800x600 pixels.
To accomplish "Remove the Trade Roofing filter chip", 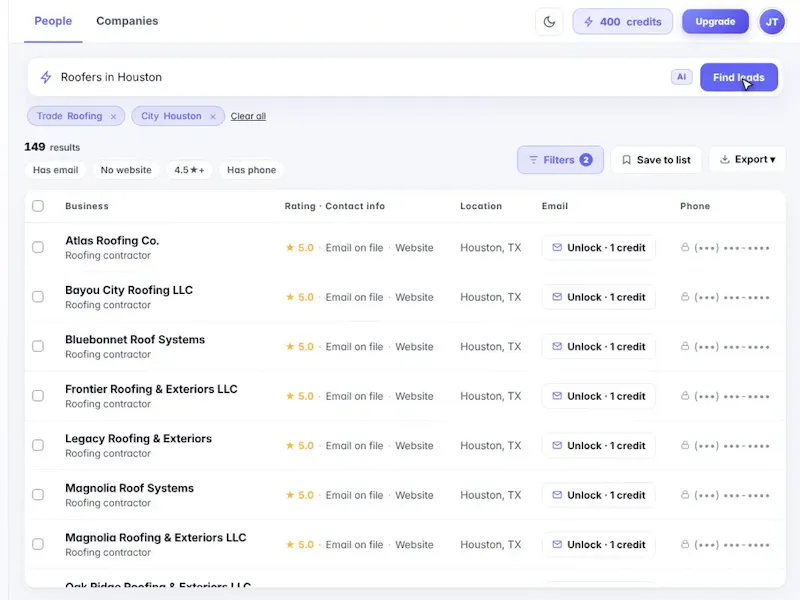I will coord(113,117).
